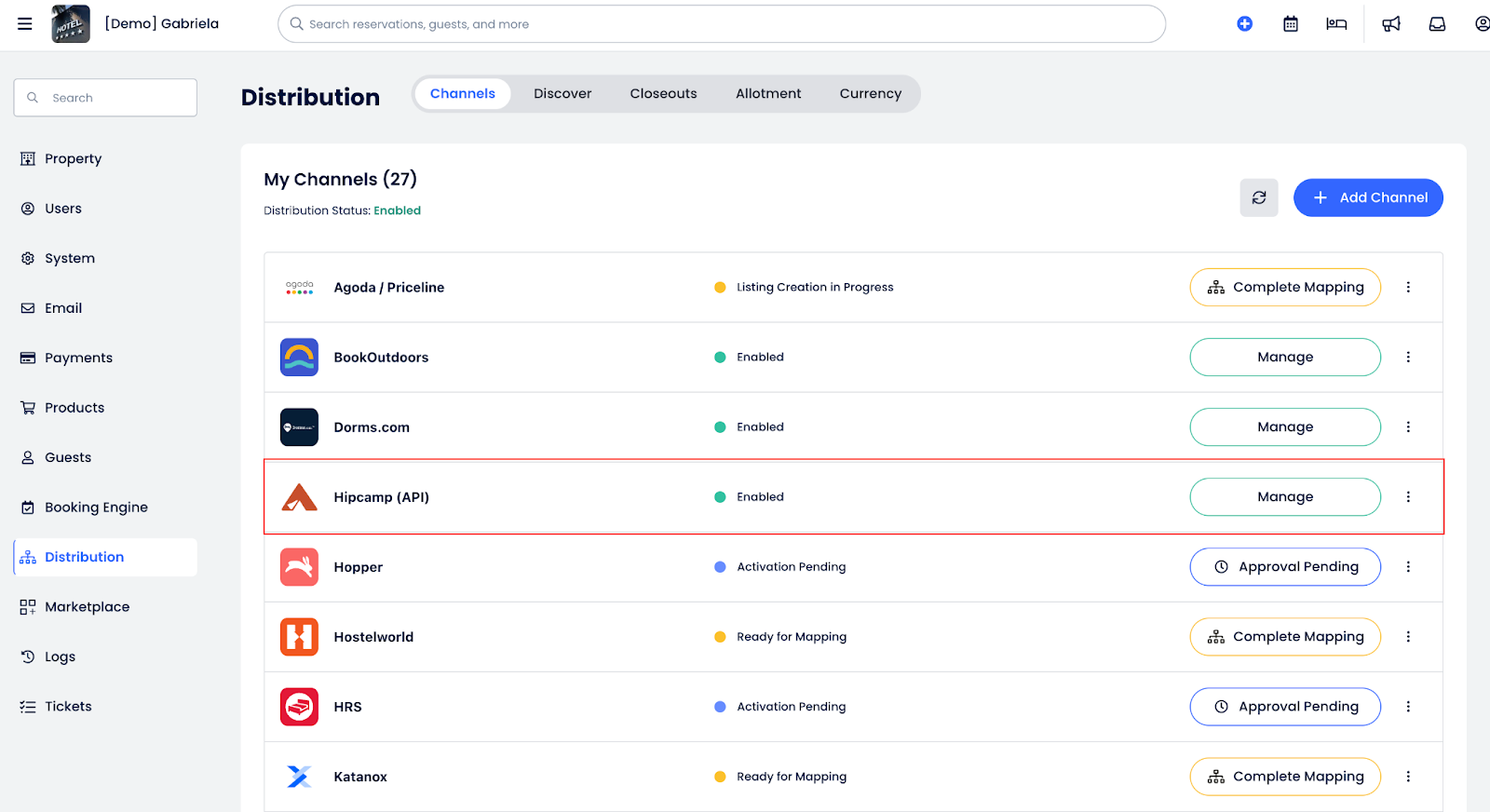This screenshot has width=1490, height=812.
Task: Focus the sidebar Search field
Action: tap(105, 98)
